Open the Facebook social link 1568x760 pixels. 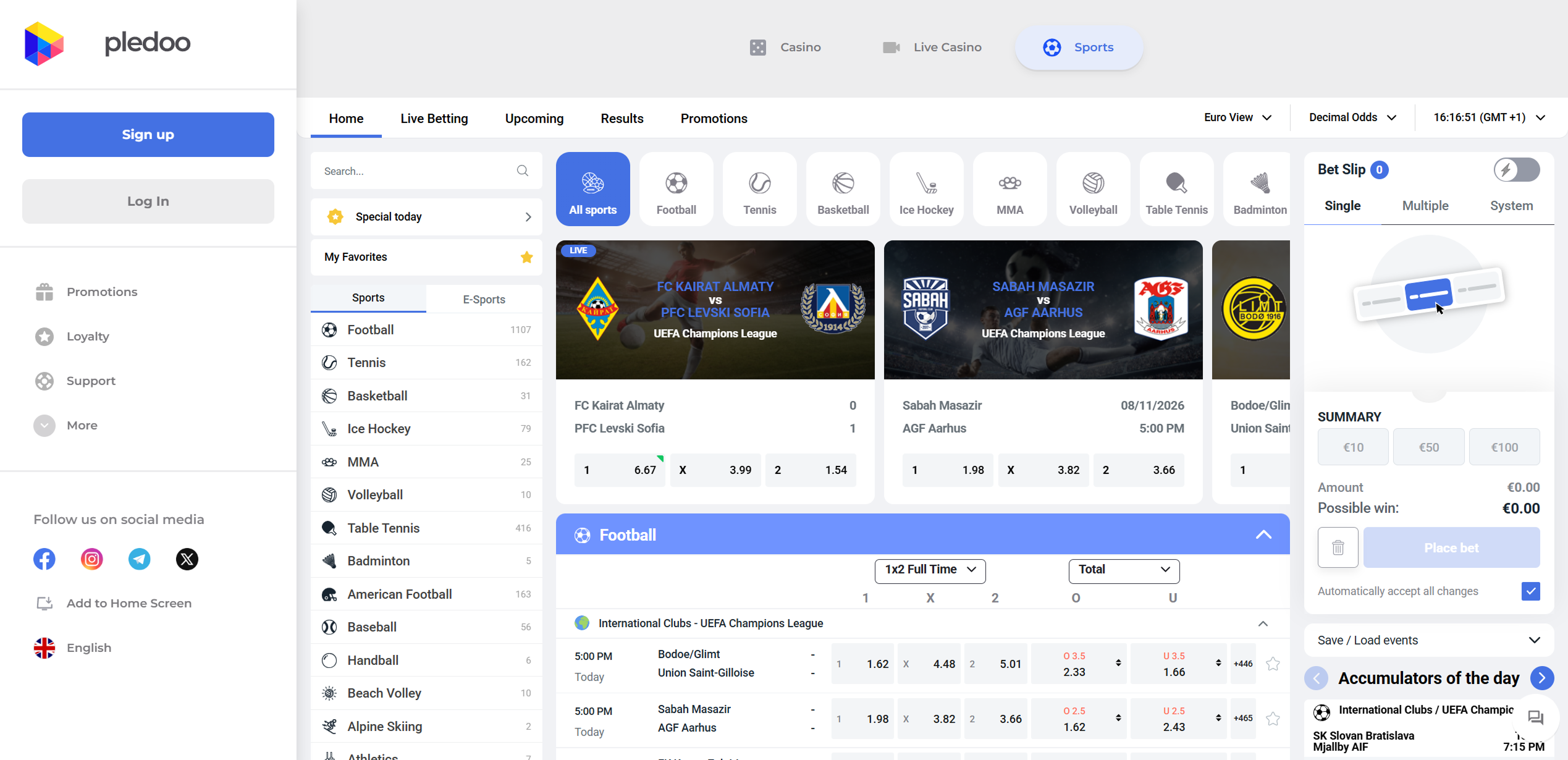pos(44,559)
